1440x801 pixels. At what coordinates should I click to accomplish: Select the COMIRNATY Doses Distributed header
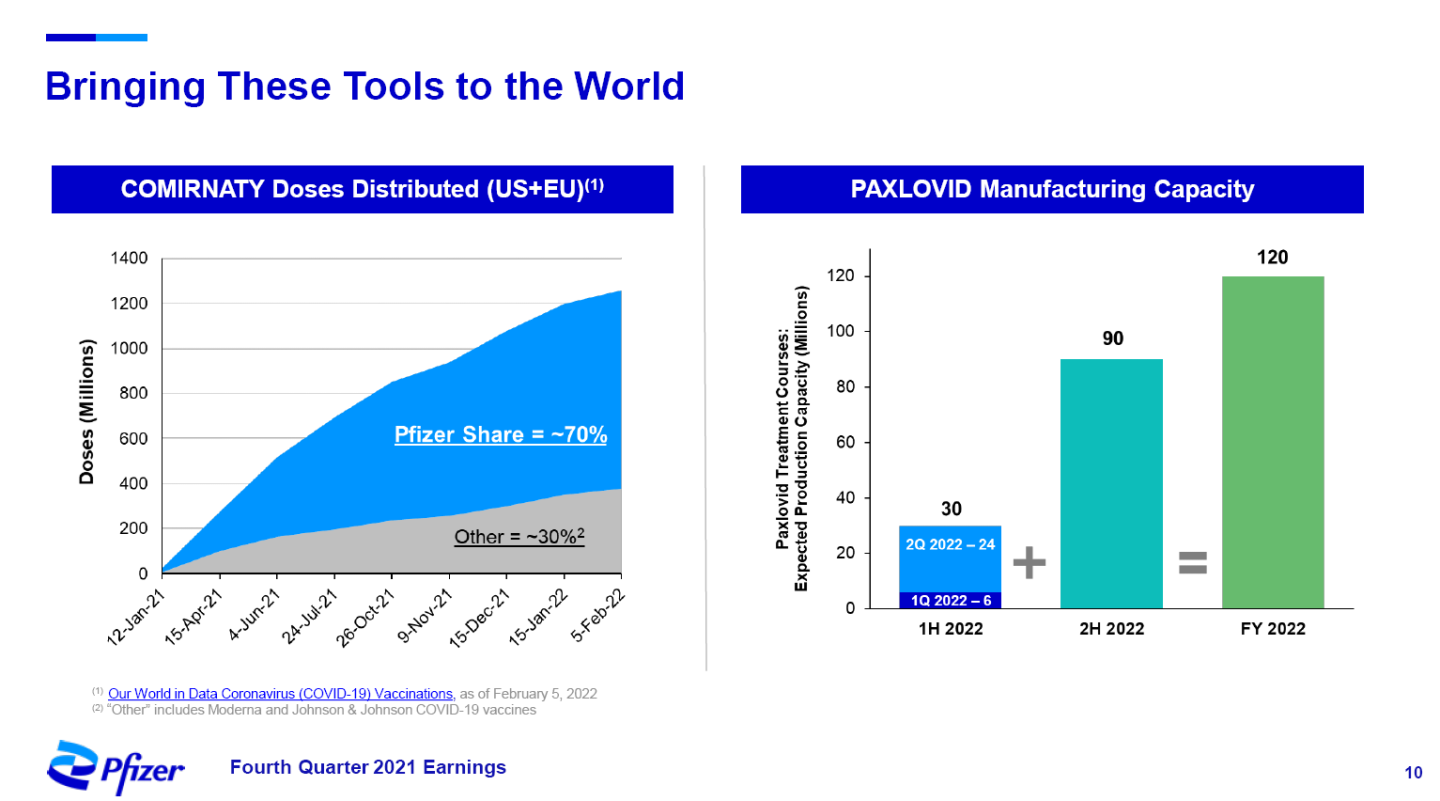pyautogui.click(x=362, y=189)
